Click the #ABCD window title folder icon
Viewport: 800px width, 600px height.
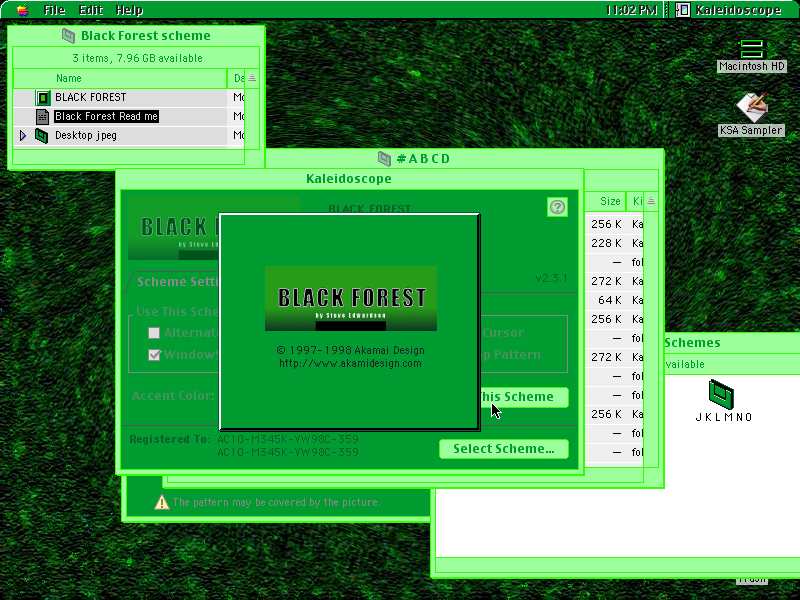(x=384, y=159)
